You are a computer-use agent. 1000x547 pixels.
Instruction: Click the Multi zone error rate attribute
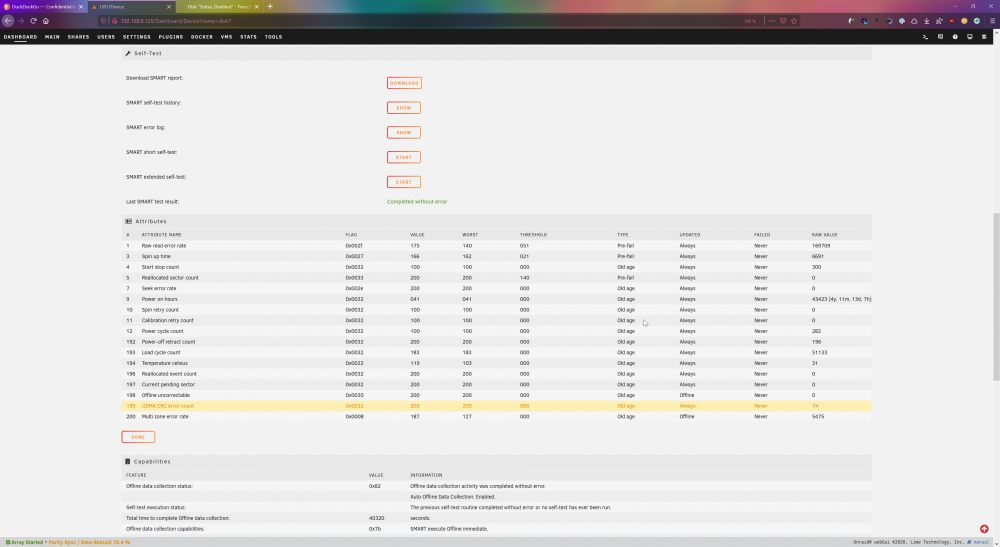165,416
